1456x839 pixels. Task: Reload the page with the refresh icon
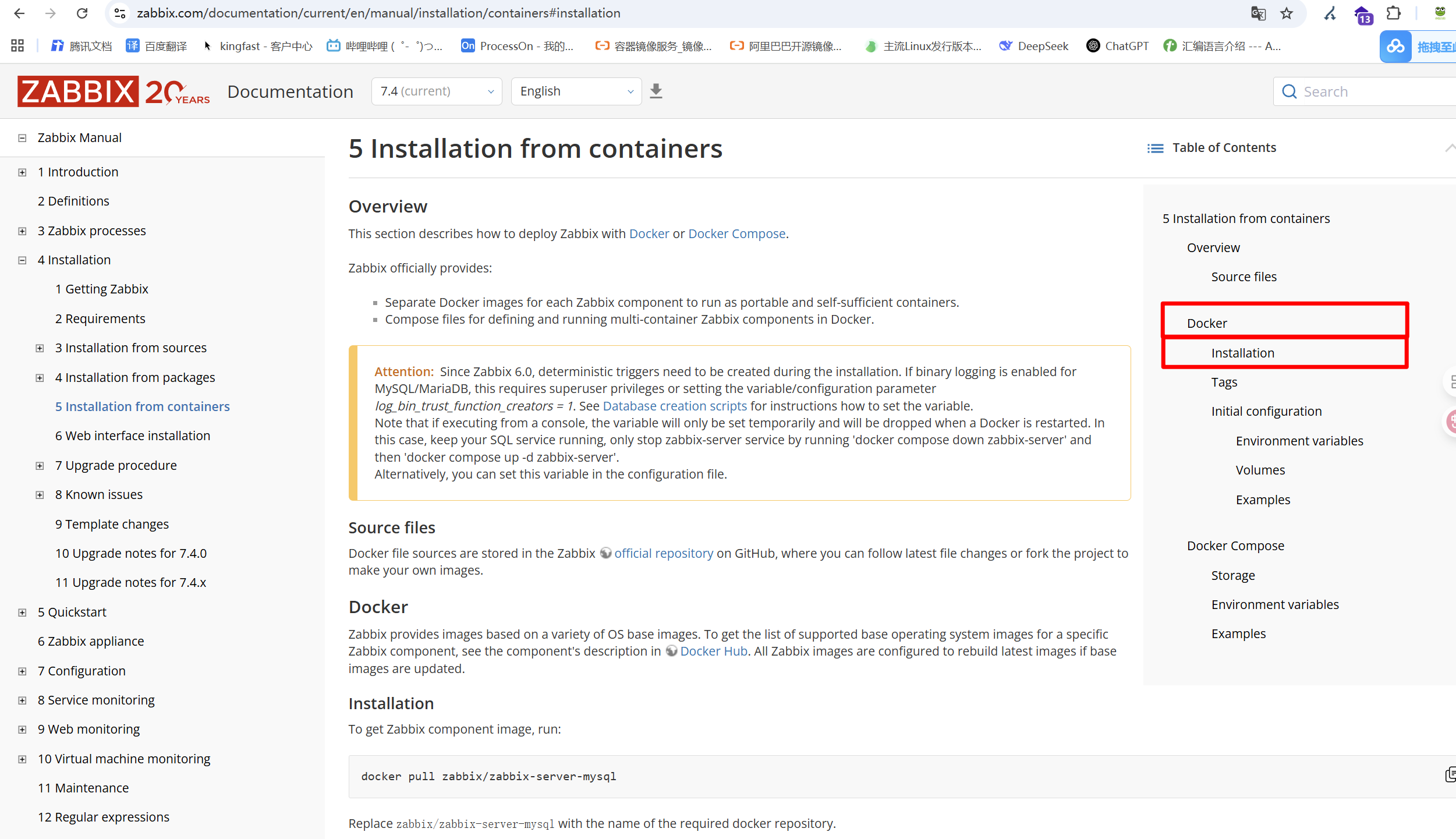tap(82, 13)
